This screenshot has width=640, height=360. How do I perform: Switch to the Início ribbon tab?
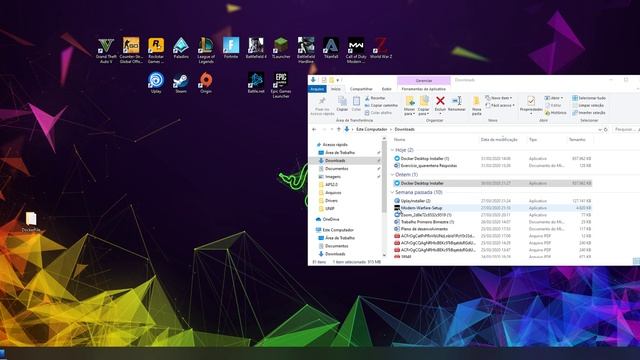click(336, 89)
